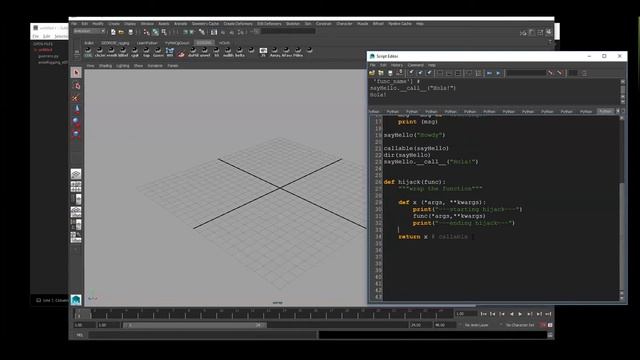This screenshot has height=360, width=640.
Task: Open Command menu in Script Editor
Action: [x=416, y=65]
